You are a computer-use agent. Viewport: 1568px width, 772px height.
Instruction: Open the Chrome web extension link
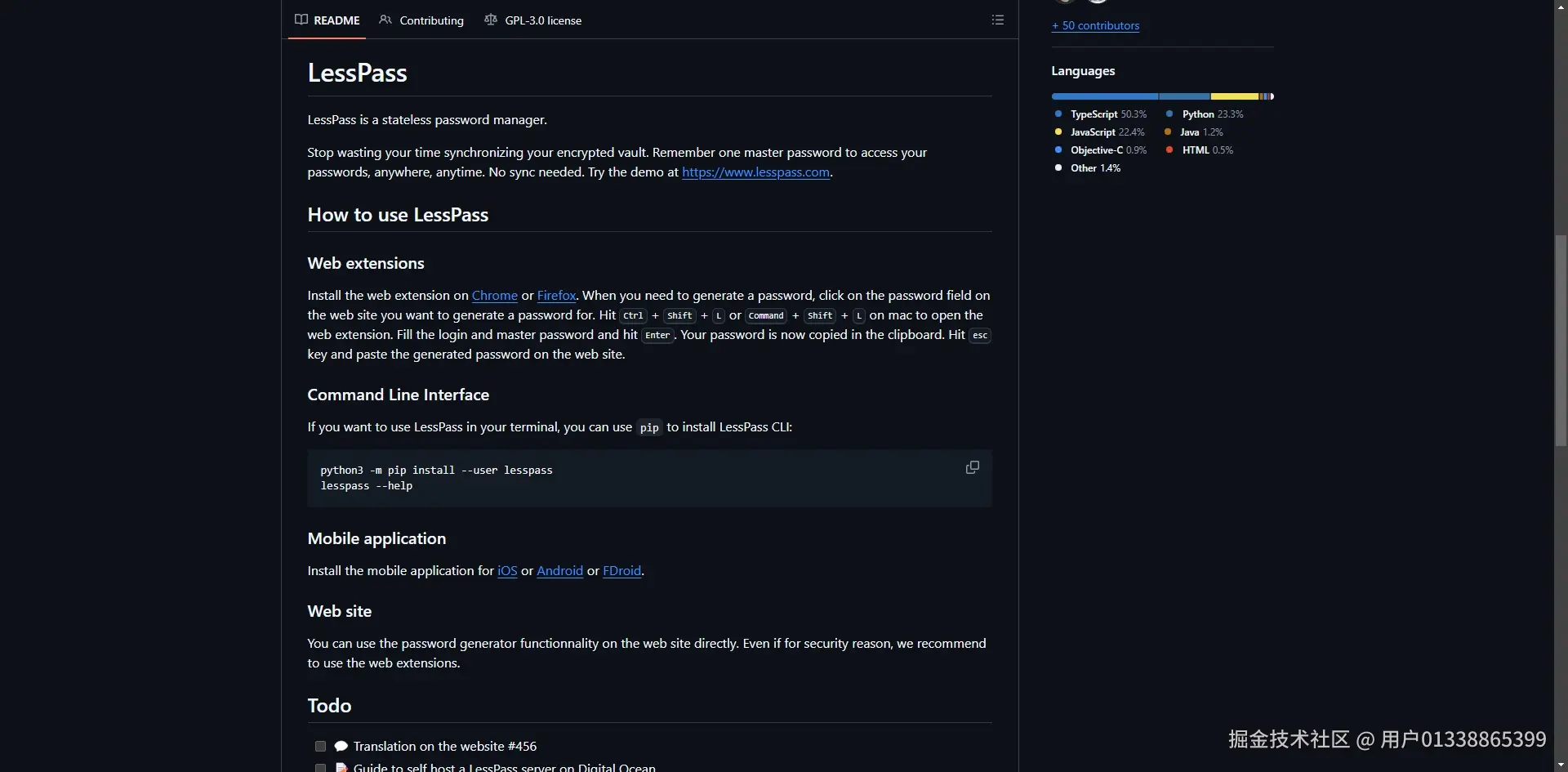[x=495, y=296]
